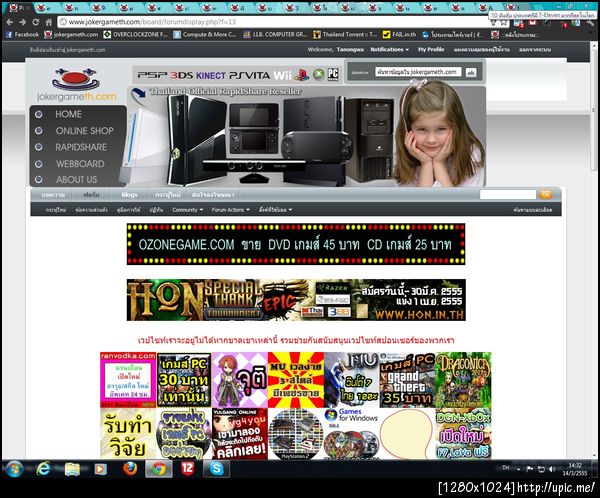Open the ranvodka.com sponsor tile
Viewport: 600px width, 498px height.
tap(128, 380)
